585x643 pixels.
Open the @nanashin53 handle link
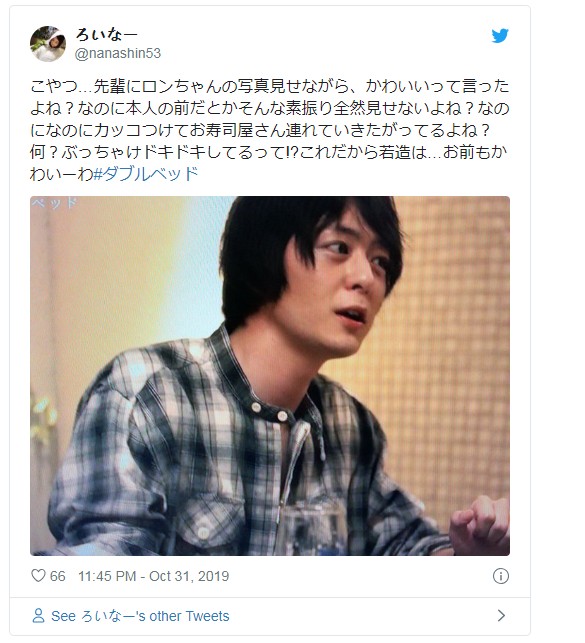tap(118, 53)
